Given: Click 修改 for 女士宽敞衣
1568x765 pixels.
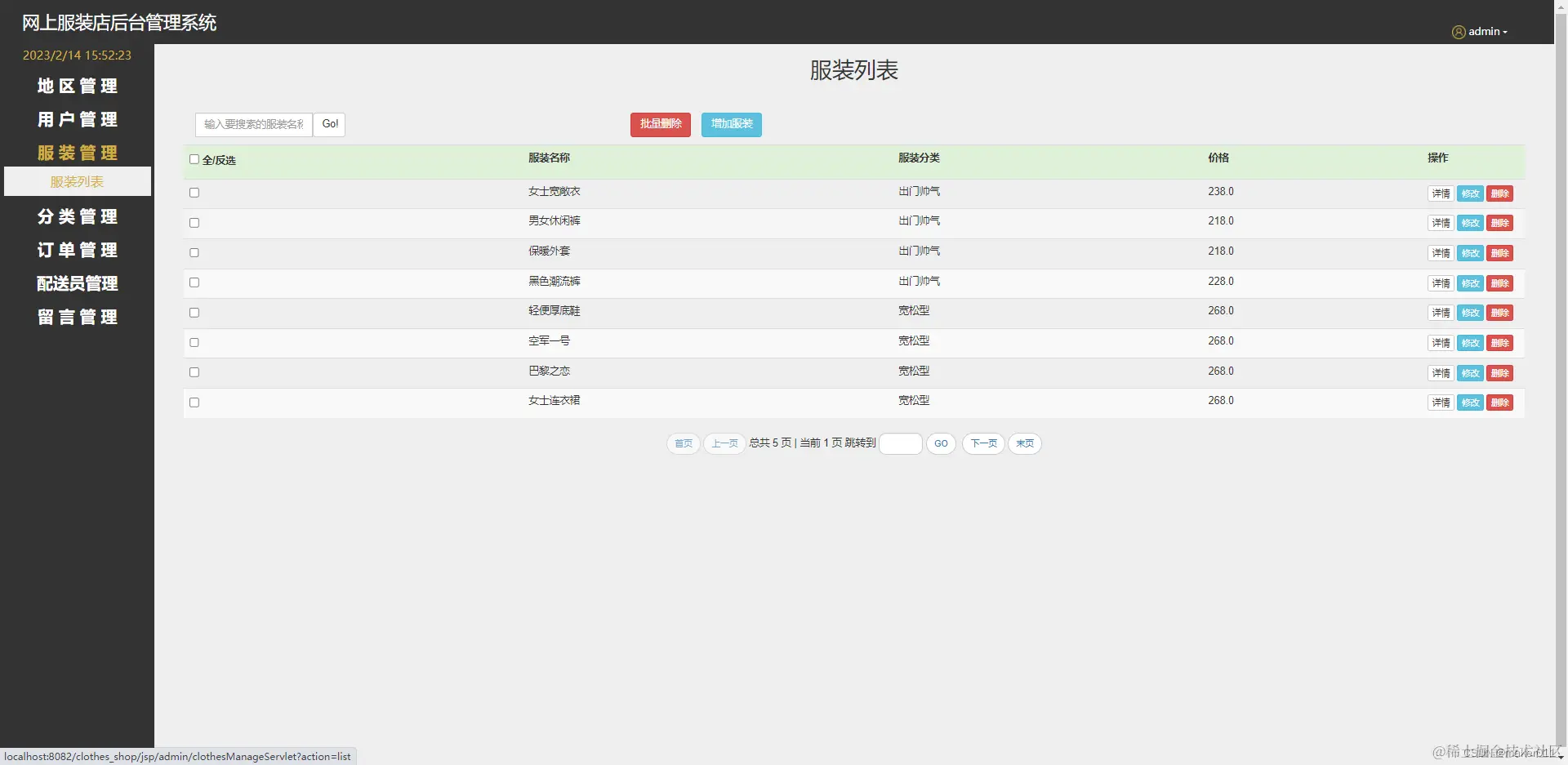Looking at the screenshot, I should tap(1470, 193).
